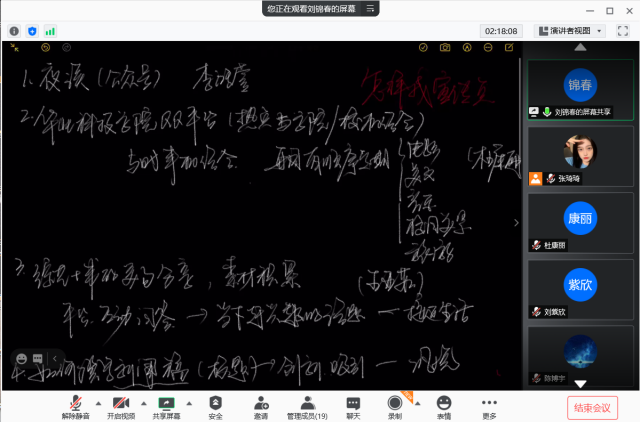Open the 演讲者视图 view dropdown
Viewport: 640px width, 422px height.
[x=569, y=31]
